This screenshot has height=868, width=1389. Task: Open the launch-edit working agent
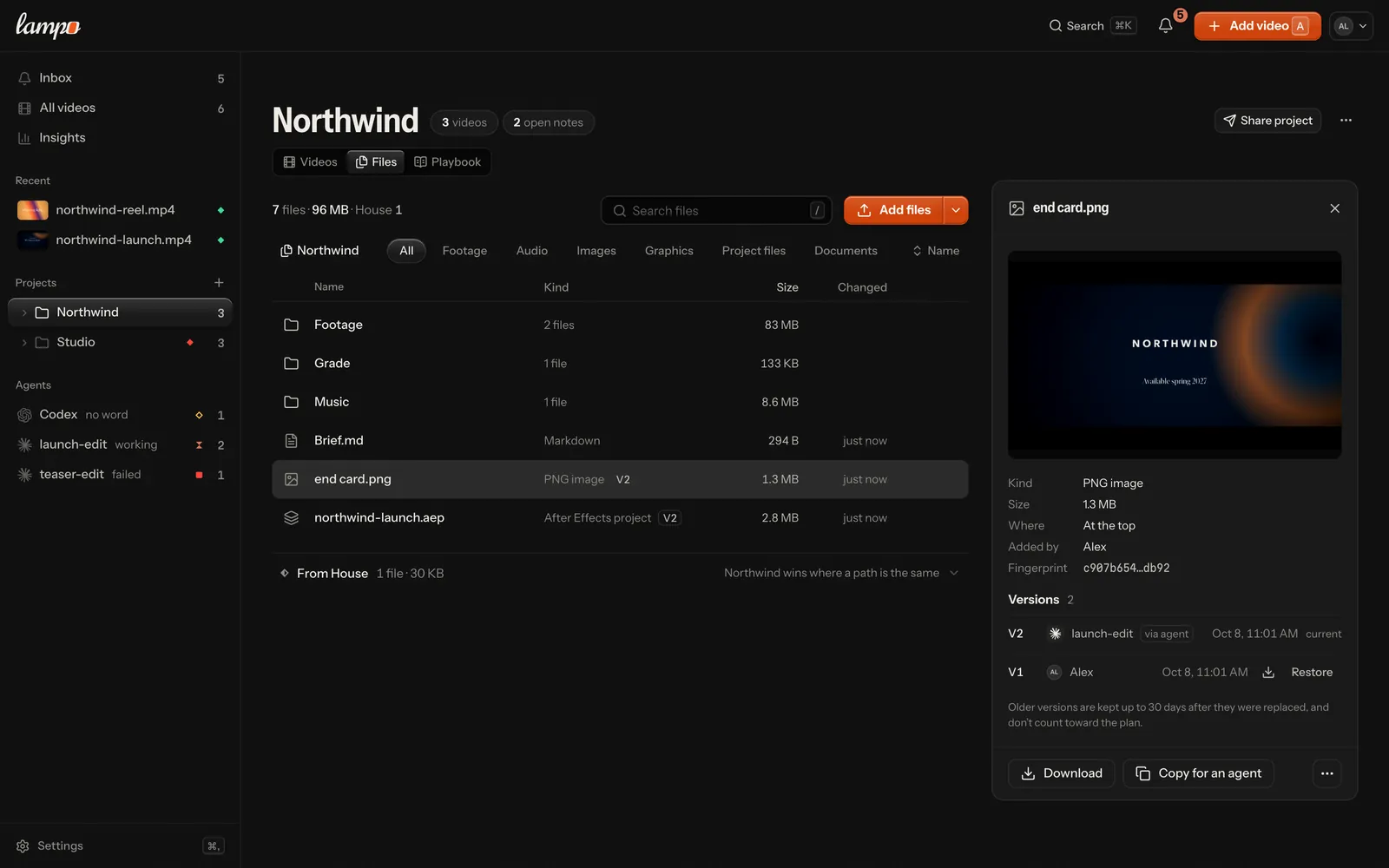coord(121,444)
